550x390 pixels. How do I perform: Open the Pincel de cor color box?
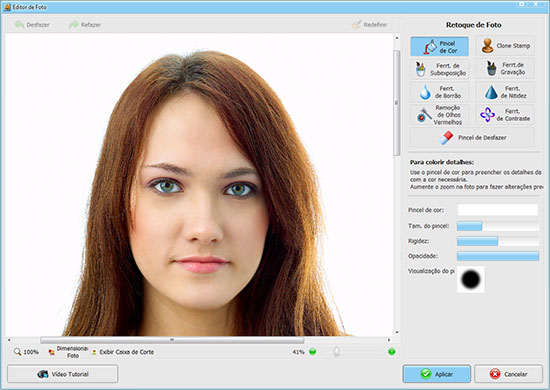[497, 210]
